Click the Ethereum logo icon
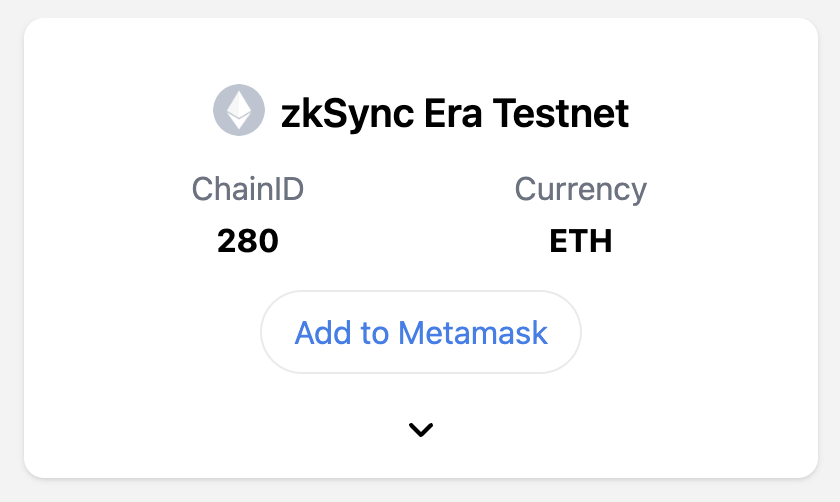840x502 pixels. [239, 111]
